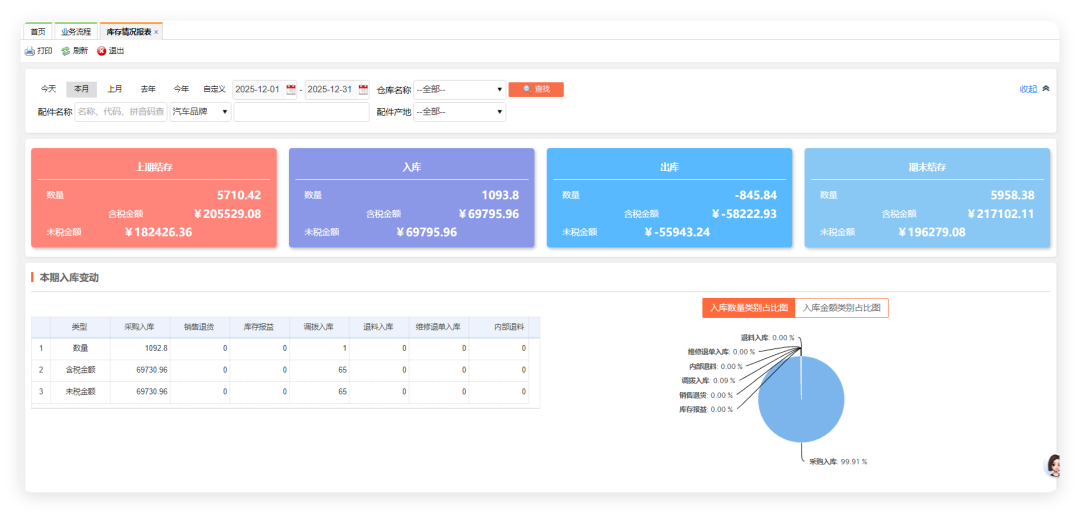Click the 采购入库 column header
The height and width of the screenshot is (513, 1080).
(x=140, y=327)
